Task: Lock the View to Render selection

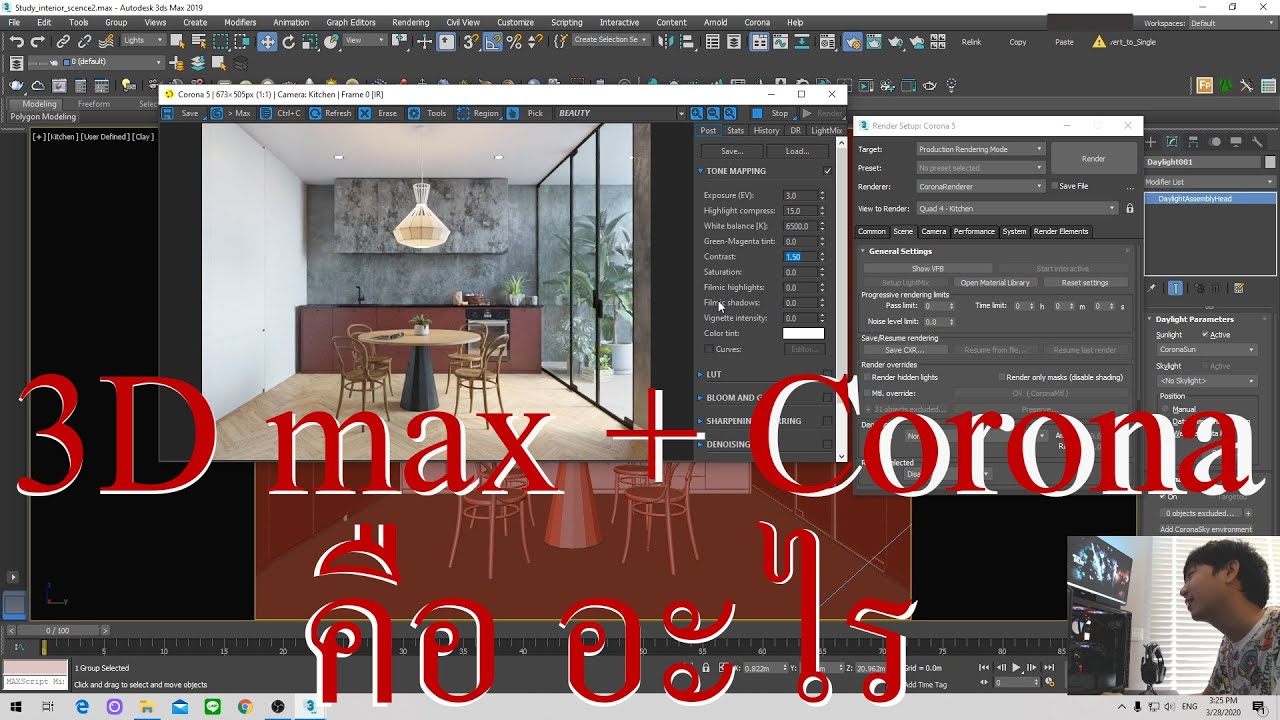Action: click(1130, 209)
